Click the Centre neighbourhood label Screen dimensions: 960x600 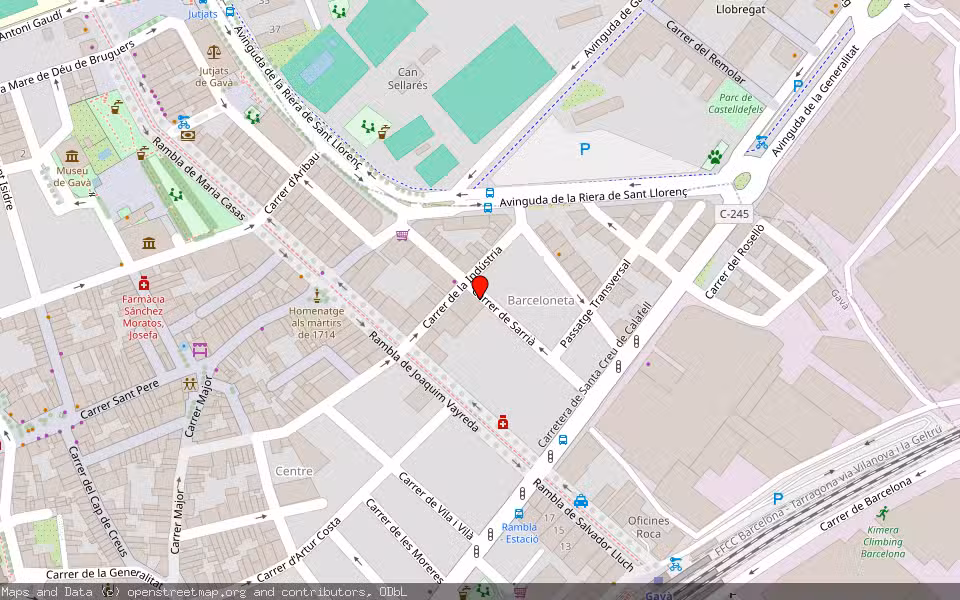tap(294, 471)
